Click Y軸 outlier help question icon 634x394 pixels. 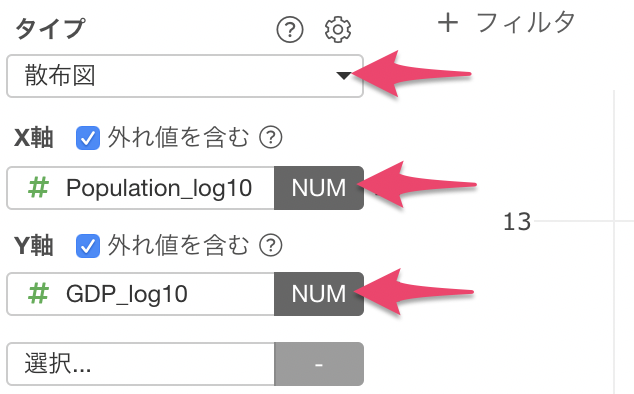coord(271,245)
